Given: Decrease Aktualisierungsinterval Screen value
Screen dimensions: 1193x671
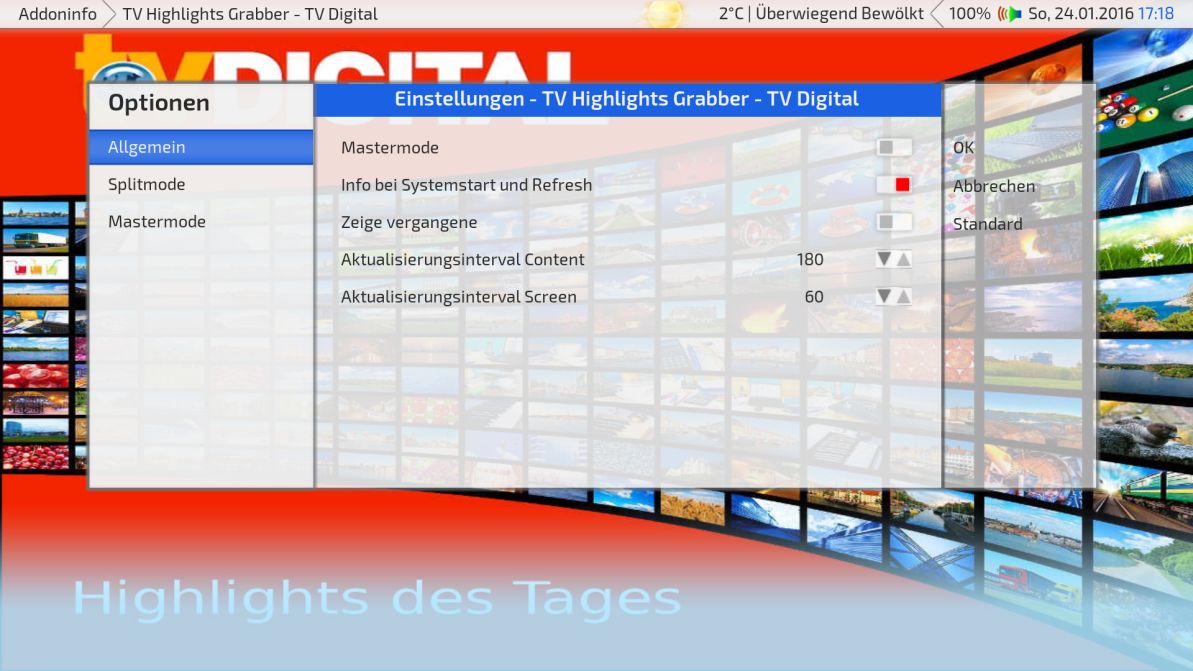Looking at the screenshot, I should tap(884, 296).
